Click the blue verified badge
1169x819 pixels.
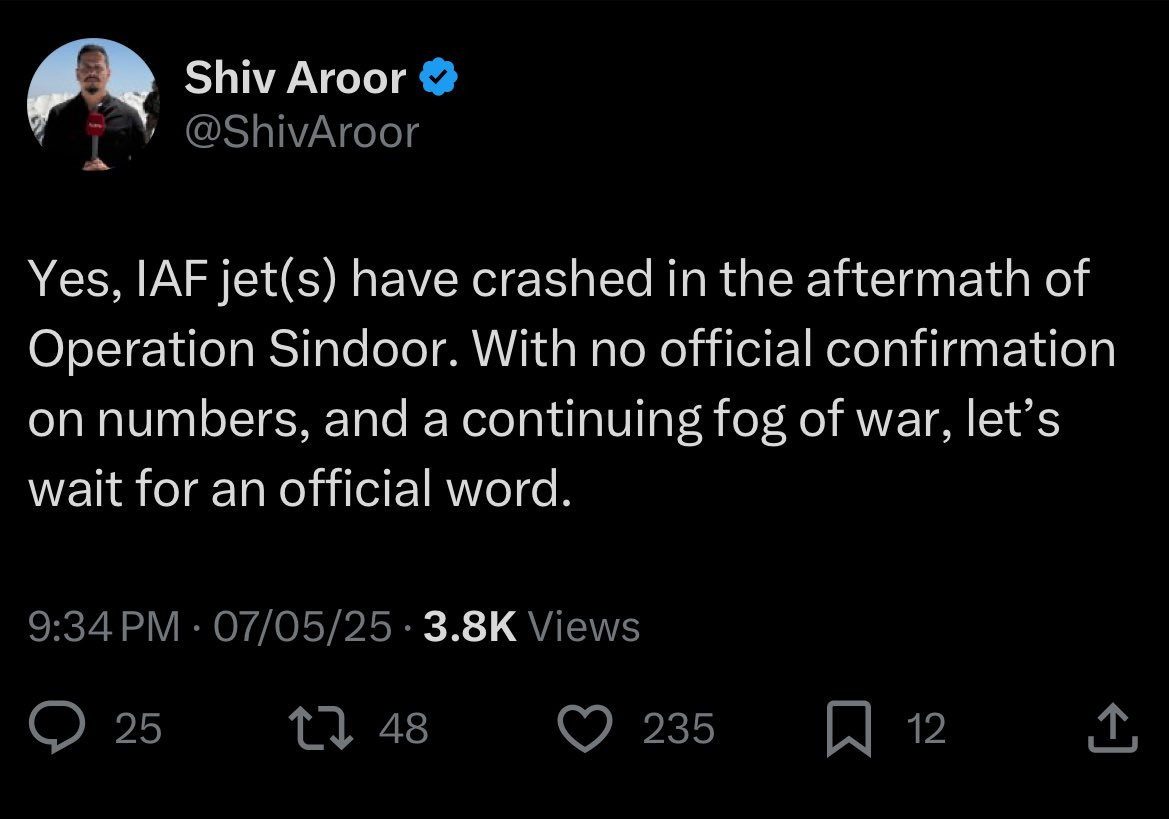pyautogui.click(x=439, y=79)
